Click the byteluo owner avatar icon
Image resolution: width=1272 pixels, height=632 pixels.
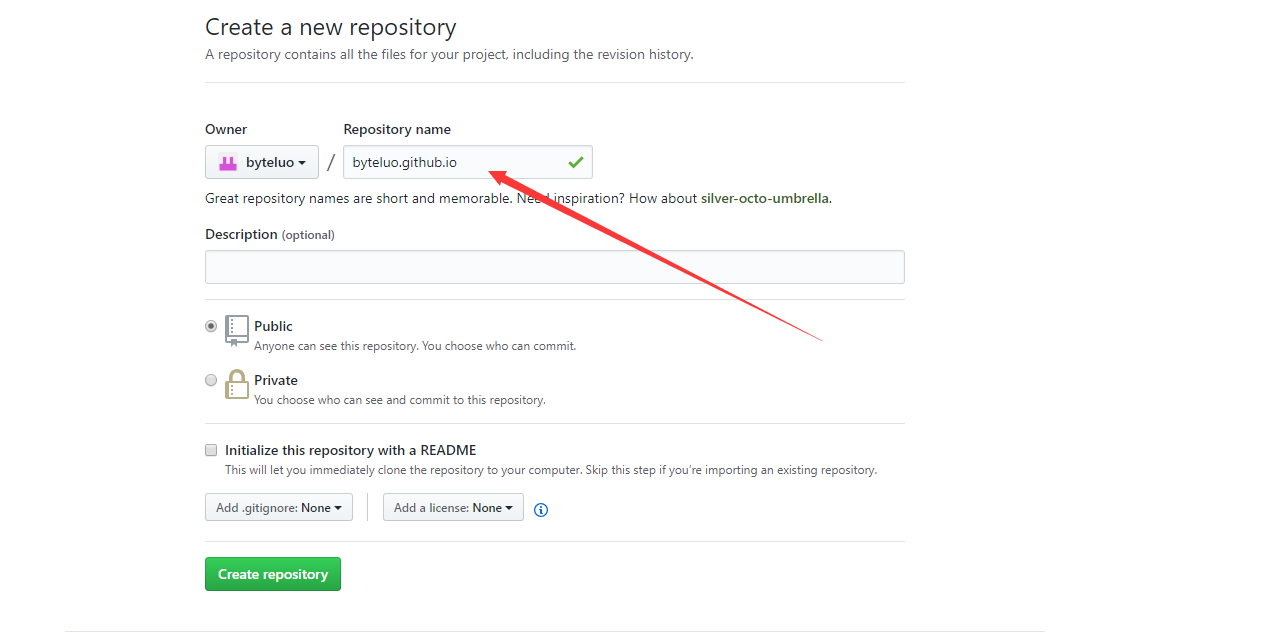tap(228, 163)
